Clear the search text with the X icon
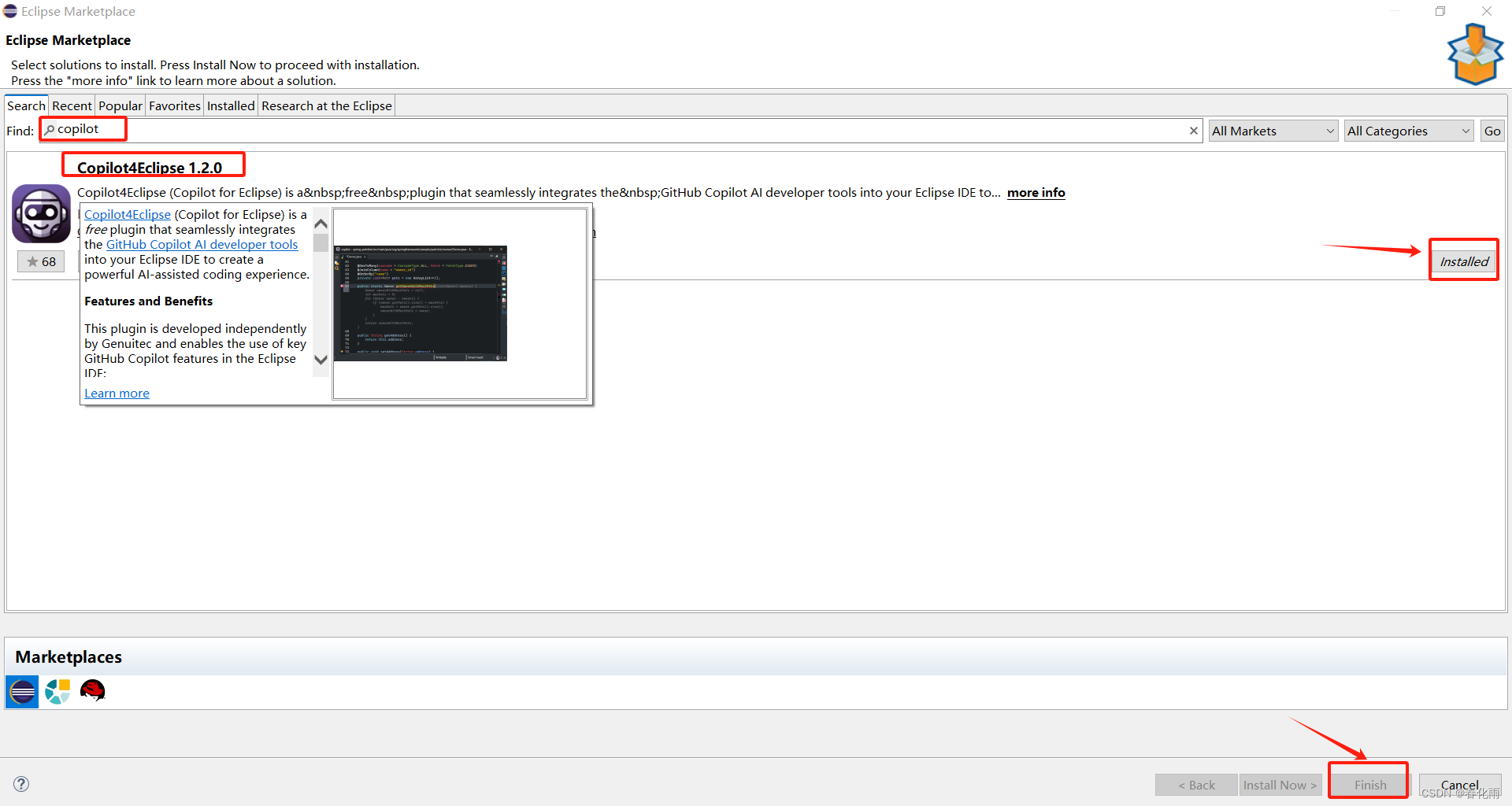The height and width of the screenshot is (806, 1512). pos(1194,131)
